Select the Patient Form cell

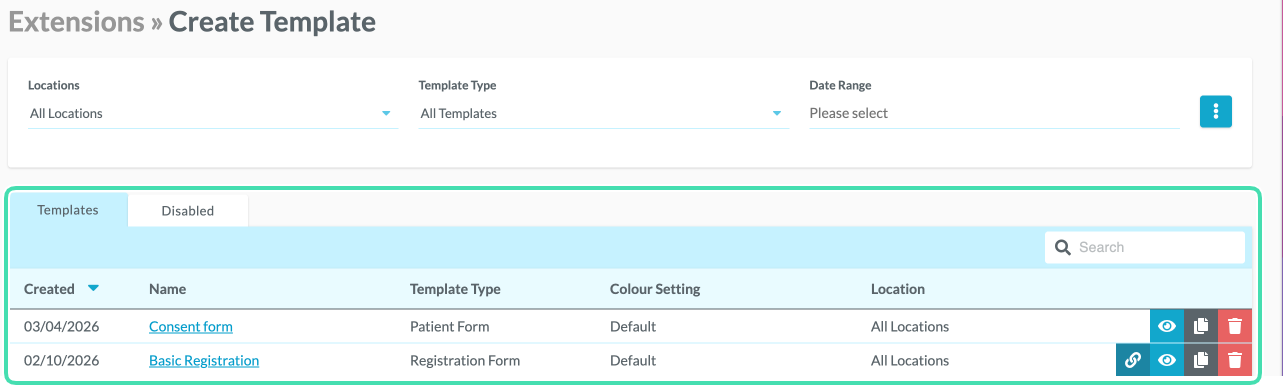click(x=450, y=326)
